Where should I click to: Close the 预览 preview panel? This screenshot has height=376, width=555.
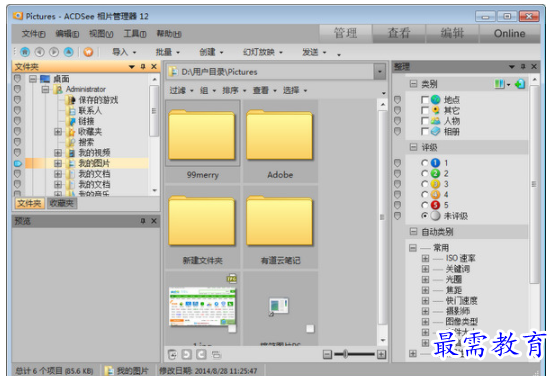(x=154, y=221)
